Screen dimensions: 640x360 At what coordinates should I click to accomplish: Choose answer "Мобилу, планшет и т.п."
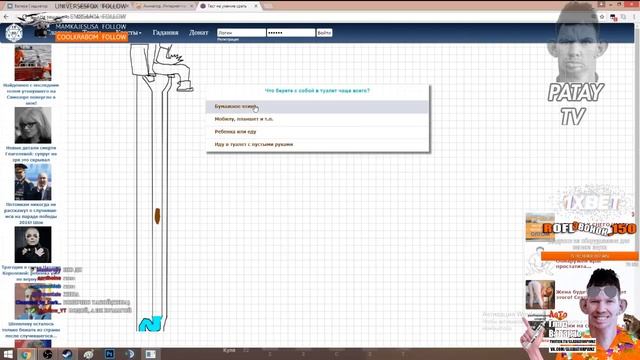click(x=318, y=119)
